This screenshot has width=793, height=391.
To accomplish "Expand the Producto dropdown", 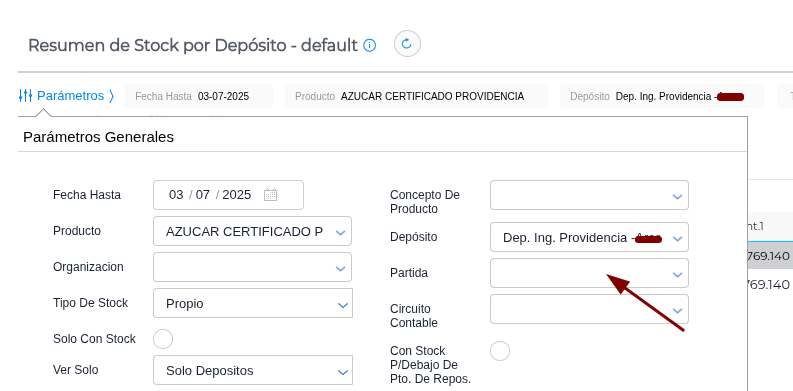I will click(252, 232).
